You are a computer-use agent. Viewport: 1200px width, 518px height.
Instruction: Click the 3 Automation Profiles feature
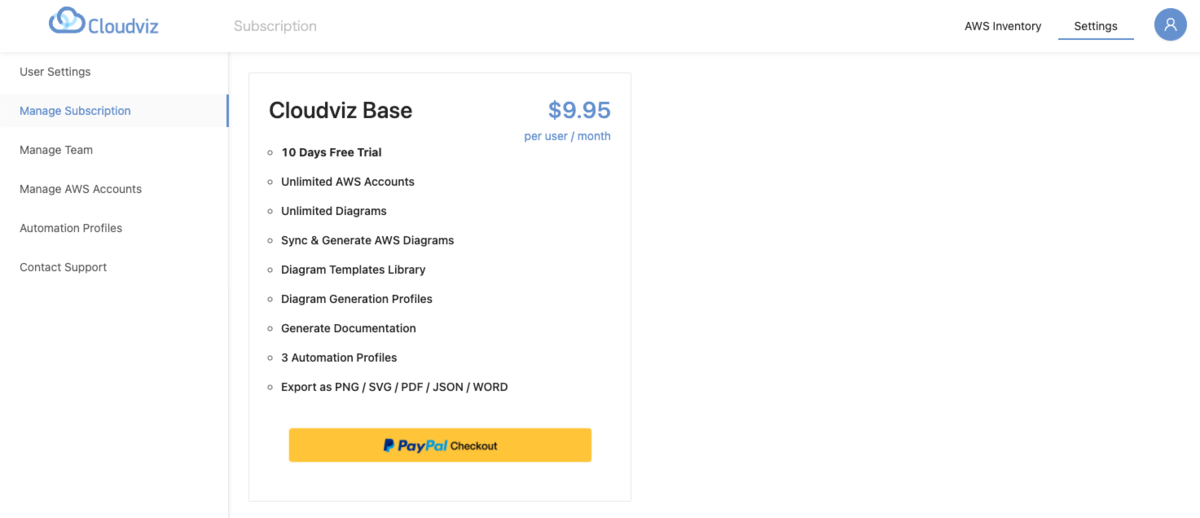point(339,358)
